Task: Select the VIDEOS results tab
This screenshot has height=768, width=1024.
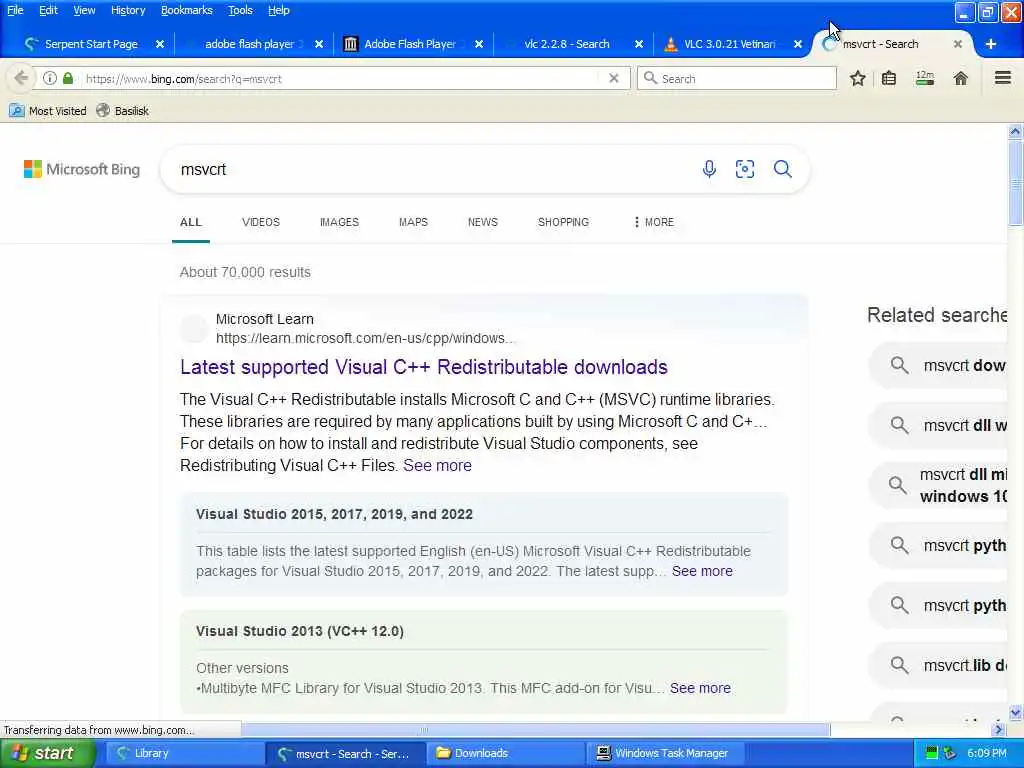Action: (x=261, y=222)
